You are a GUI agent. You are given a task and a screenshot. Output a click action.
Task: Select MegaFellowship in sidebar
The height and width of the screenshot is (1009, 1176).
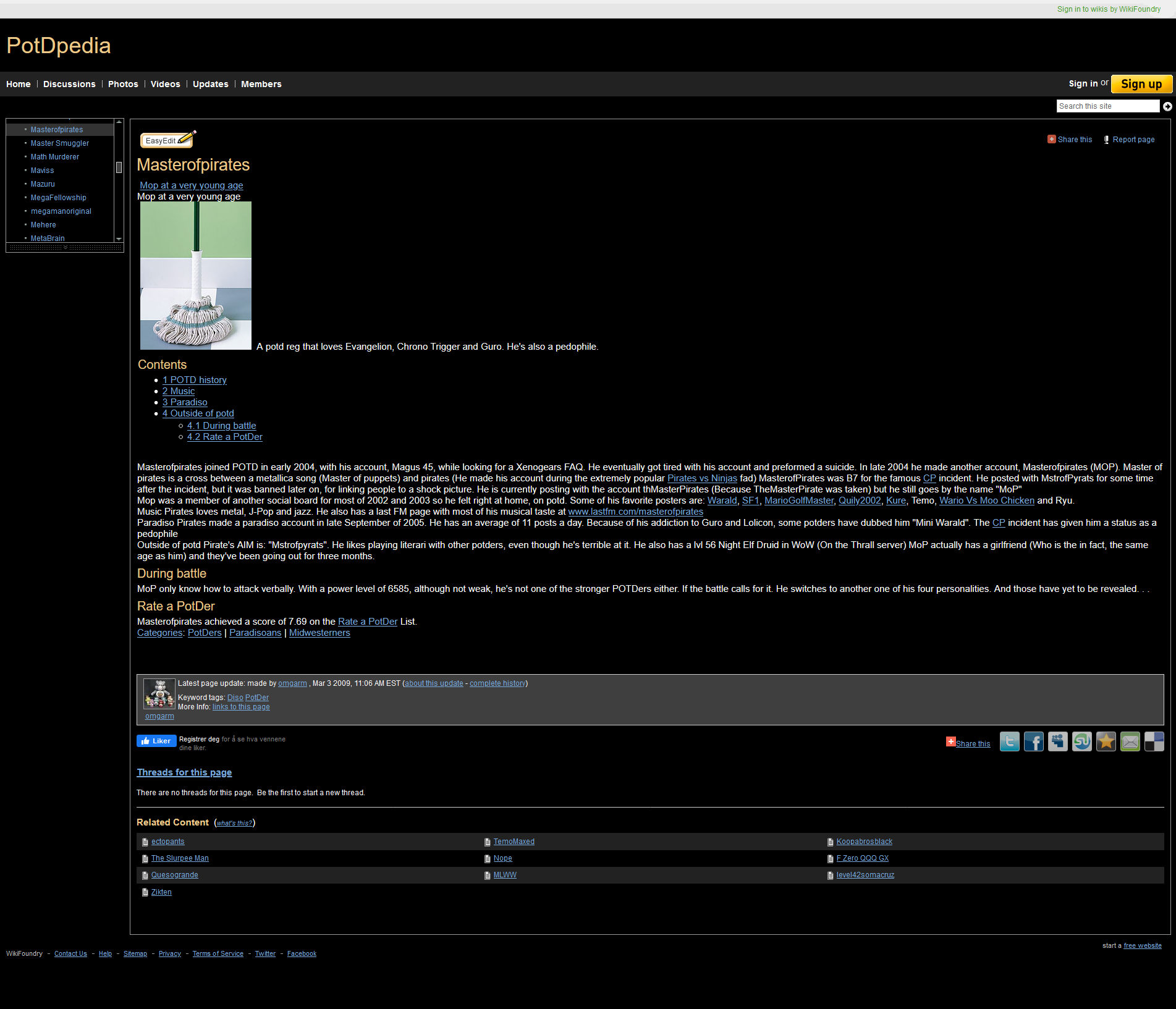(59, 198)
